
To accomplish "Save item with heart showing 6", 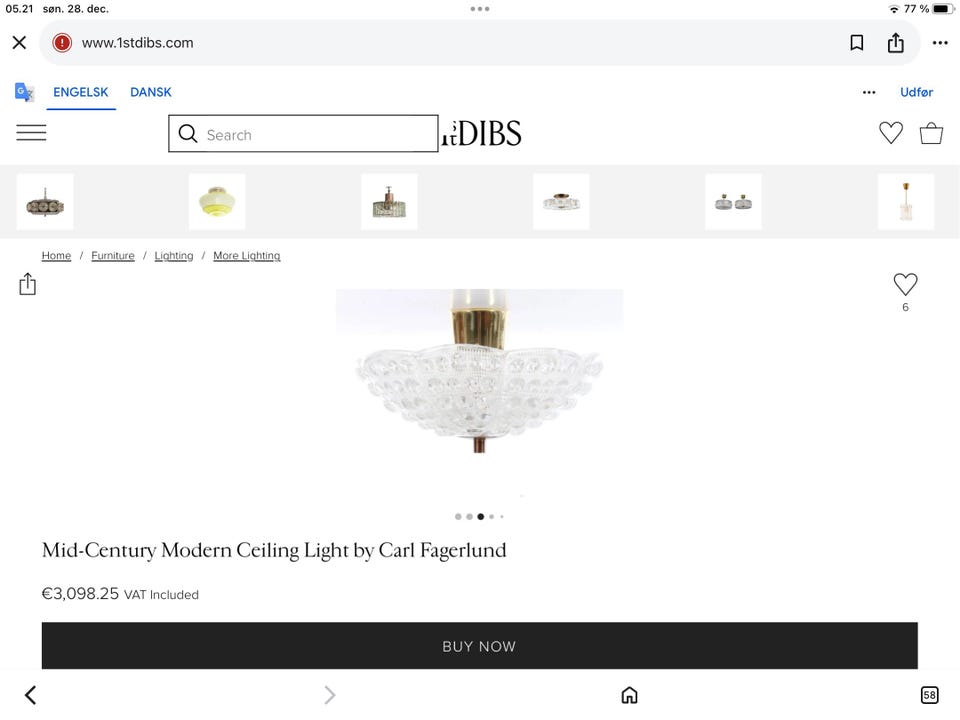I will 905,285.
